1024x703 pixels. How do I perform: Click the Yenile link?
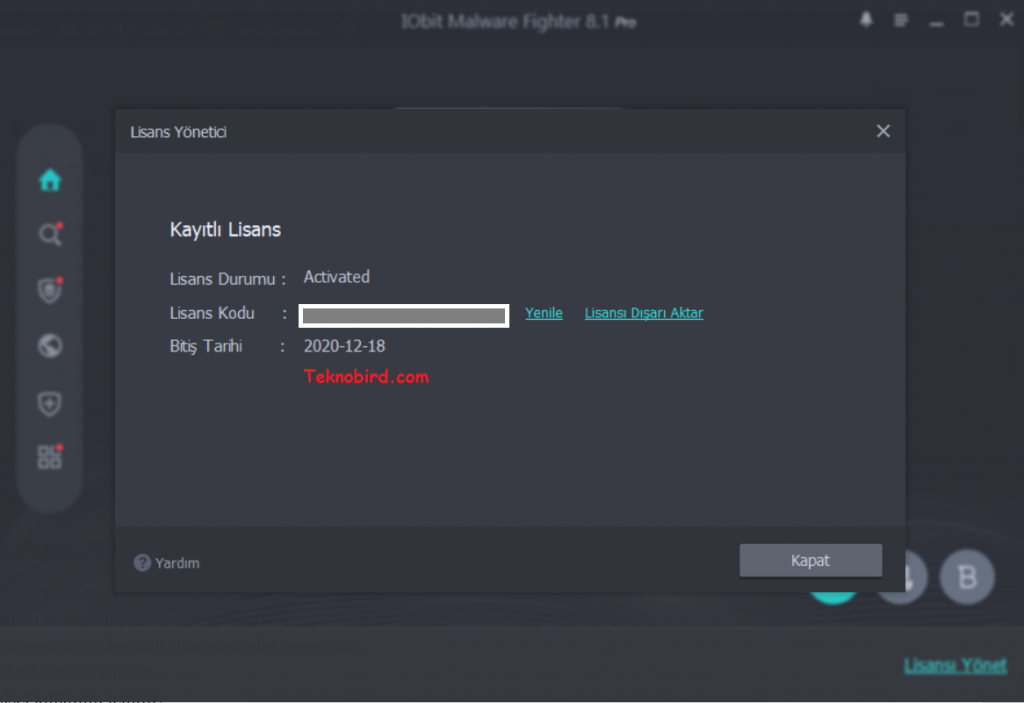click(543, 313)
